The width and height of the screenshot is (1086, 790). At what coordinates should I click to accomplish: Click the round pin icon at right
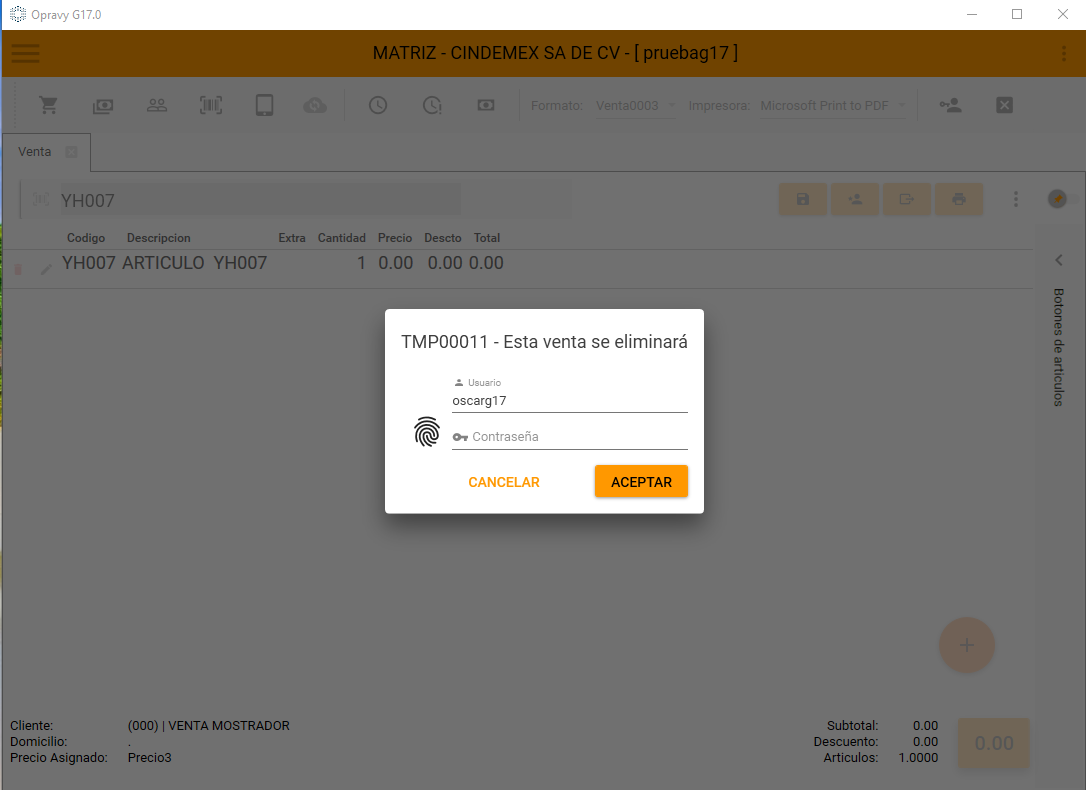point(1057,199)
